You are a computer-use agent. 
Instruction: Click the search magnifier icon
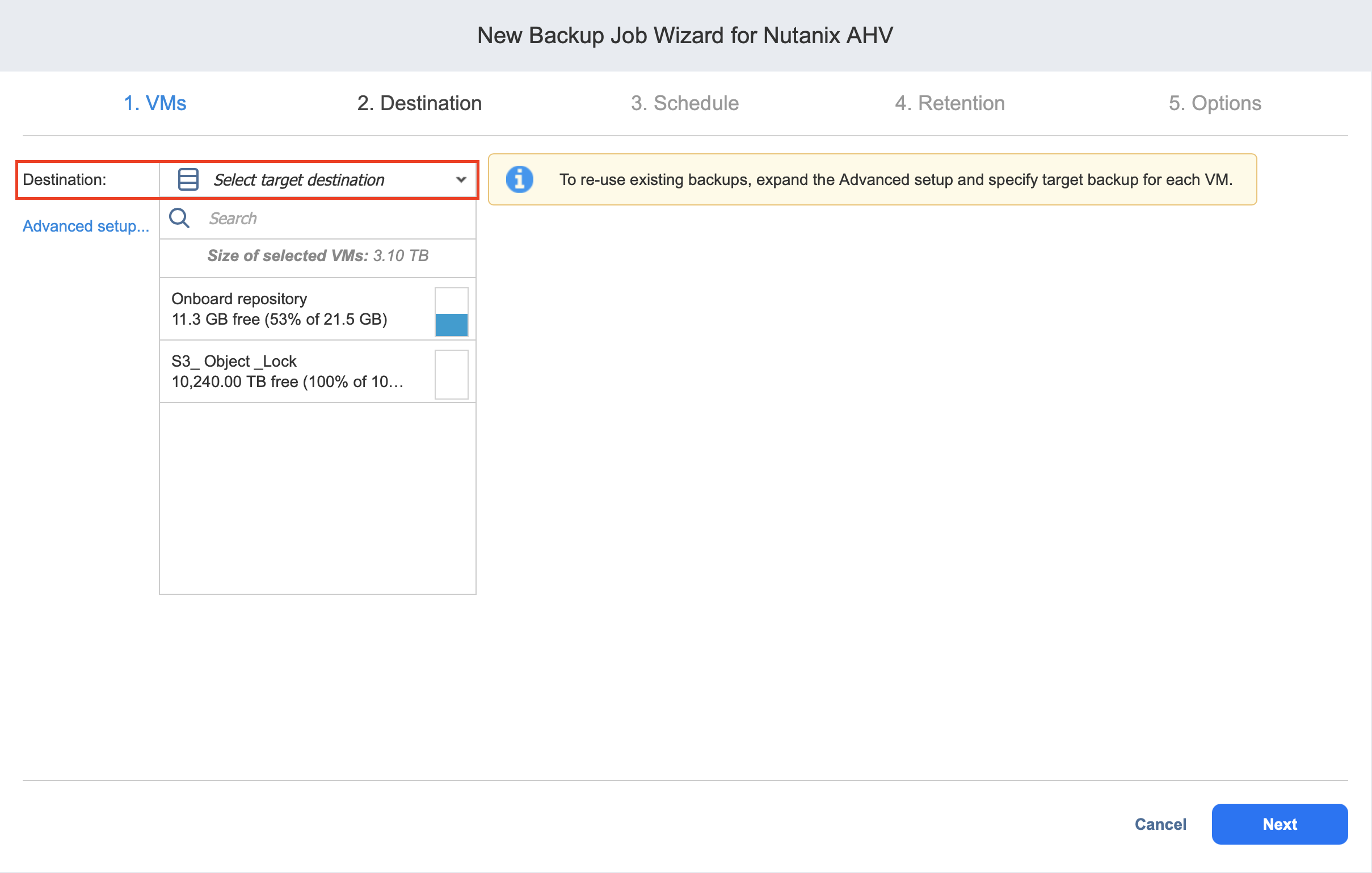click(x=179, y=218)
